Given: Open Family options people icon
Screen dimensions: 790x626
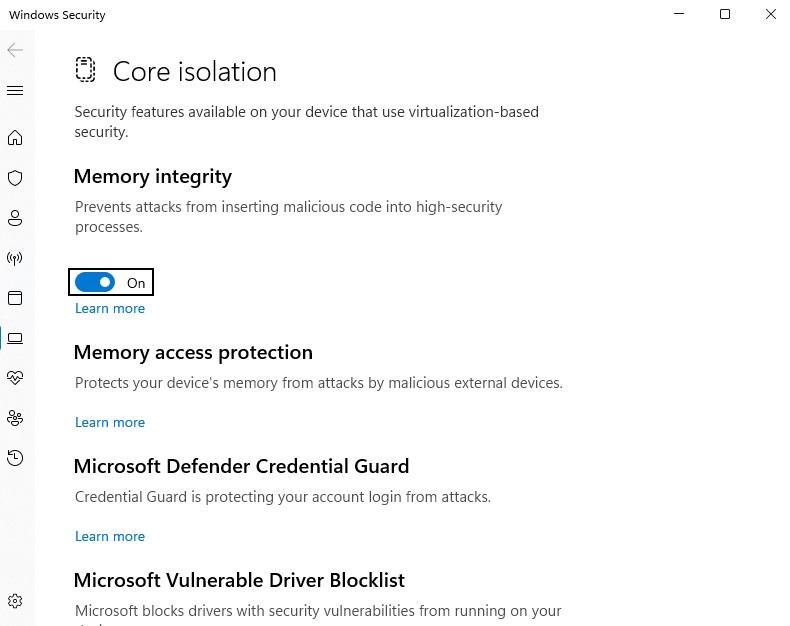Looking at the screenshot, I should click(x=15, y=418).
